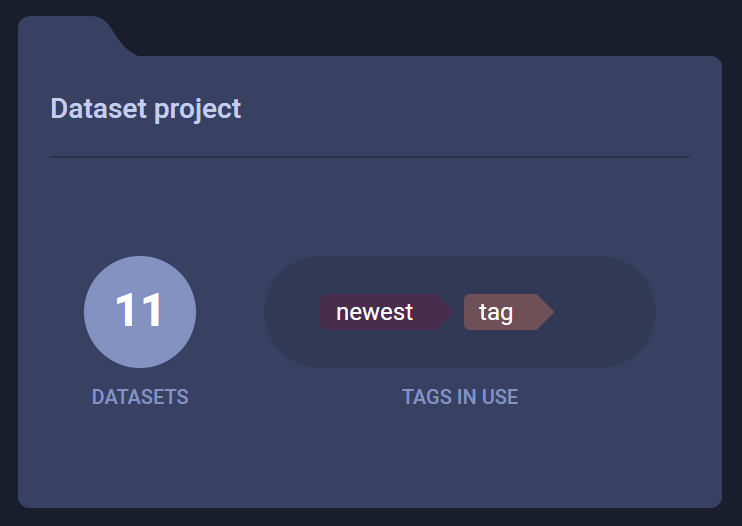The width and height of the screenshot is (742, 526).
Task: Select the DATASETS label under the count
Action: coord(140,397)
